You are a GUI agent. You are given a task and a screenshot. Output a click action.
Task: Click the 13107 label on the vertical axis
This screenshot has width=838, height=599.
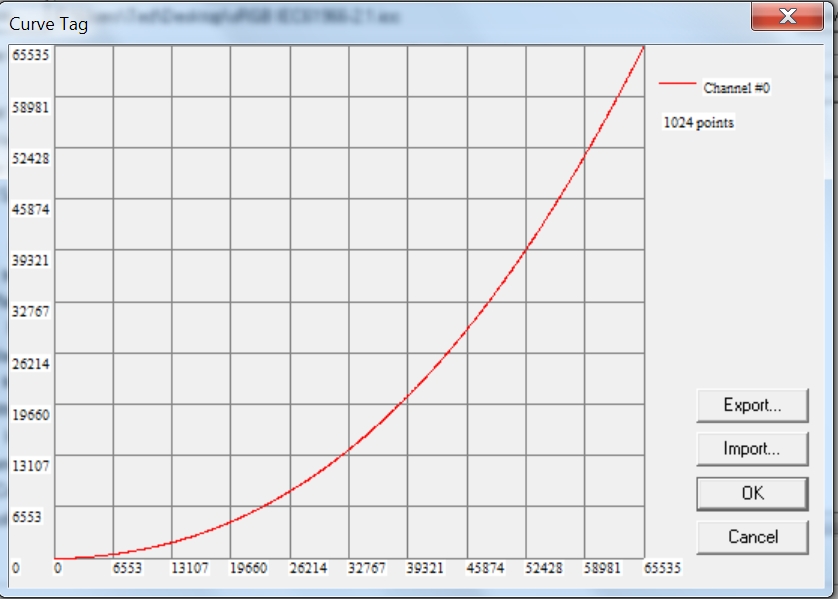pos(30,465)
